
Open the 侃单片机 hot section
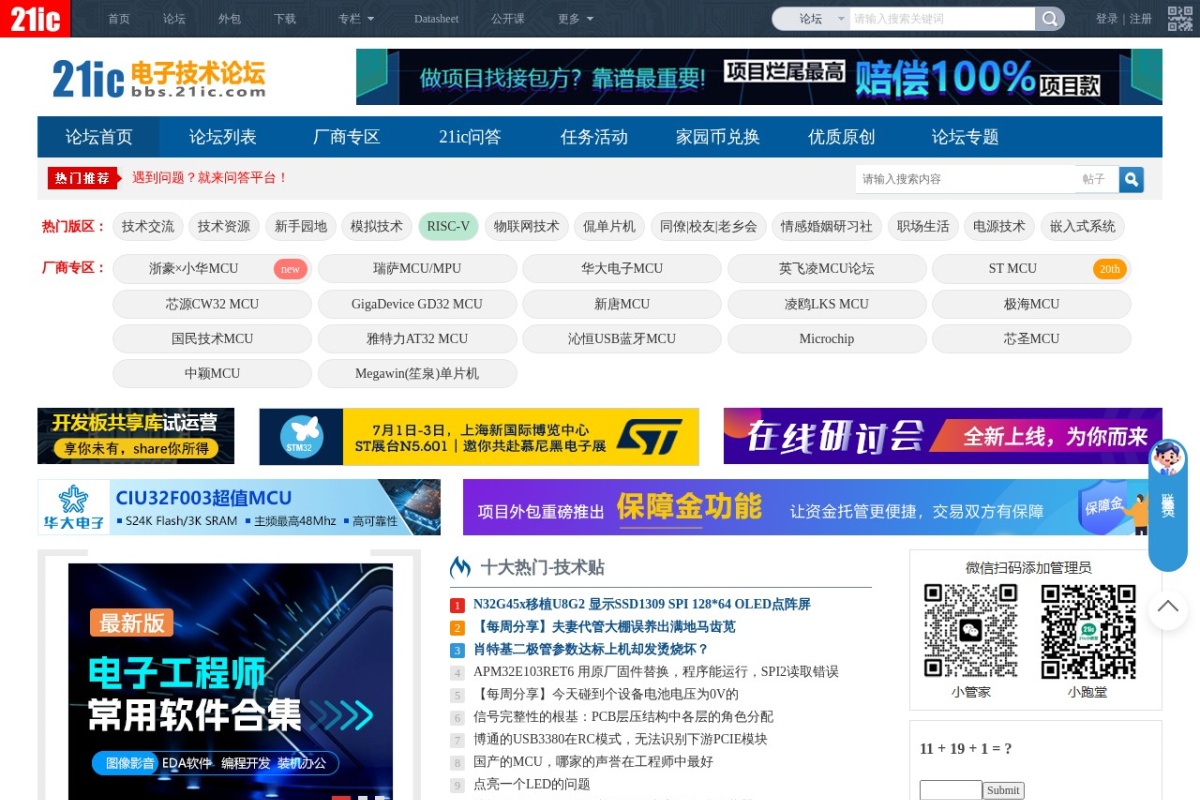[610, 227]
